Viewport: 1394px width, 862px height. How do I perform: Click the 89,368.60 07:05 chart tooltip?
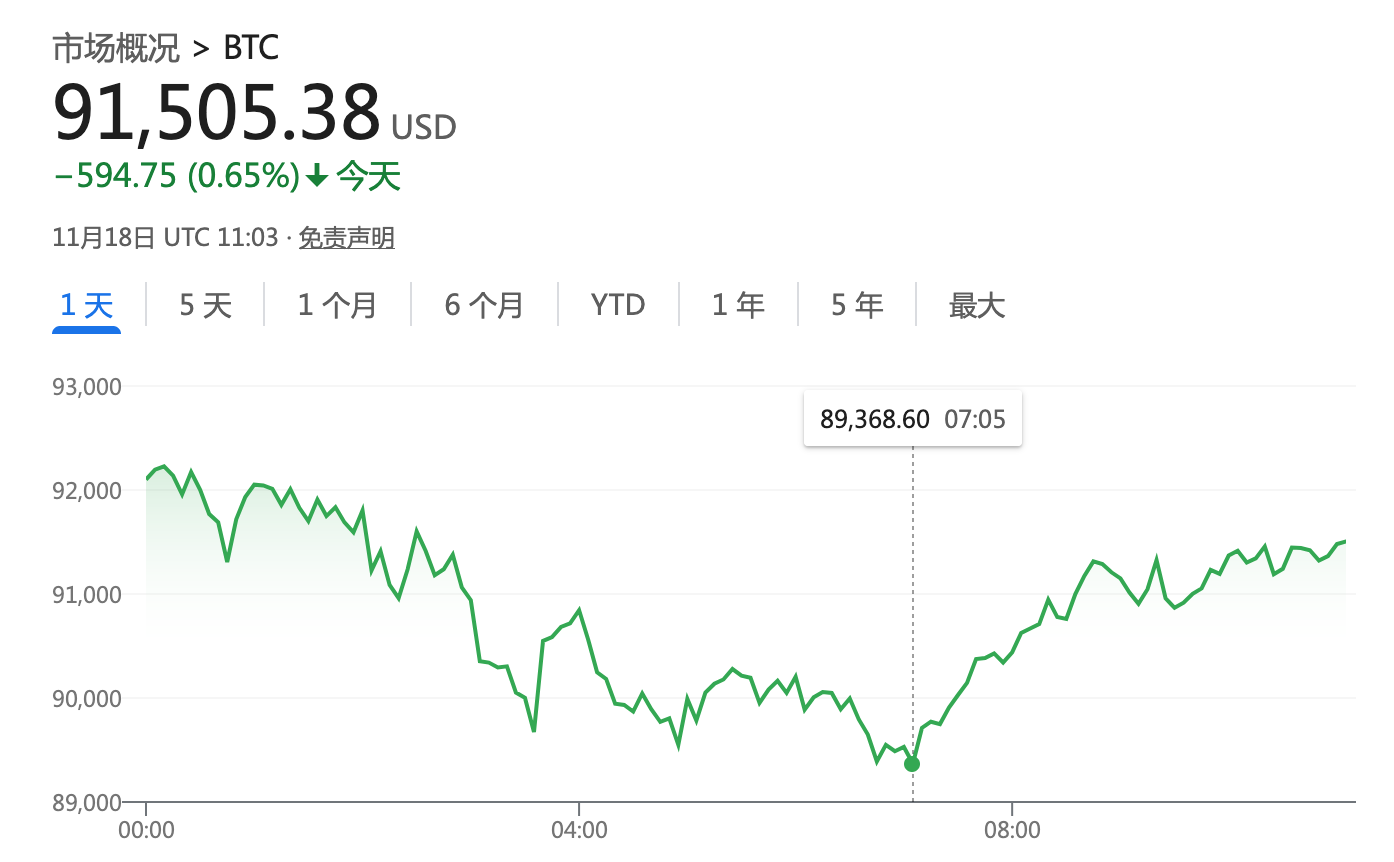click(912, 418)
